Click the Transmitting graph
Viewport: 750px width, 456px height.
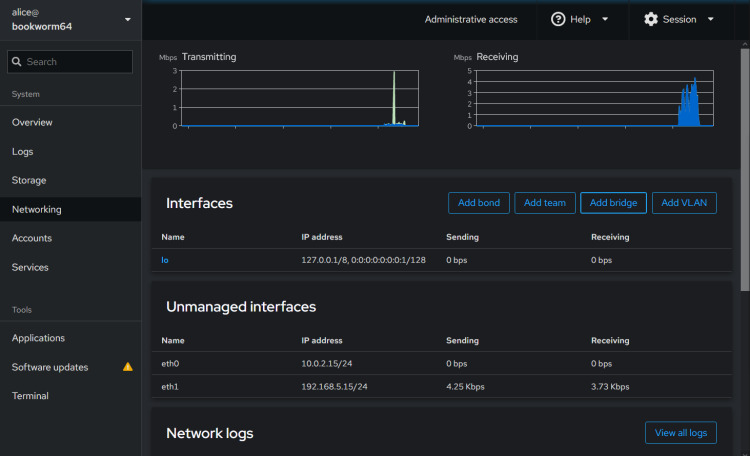point(299,99)
